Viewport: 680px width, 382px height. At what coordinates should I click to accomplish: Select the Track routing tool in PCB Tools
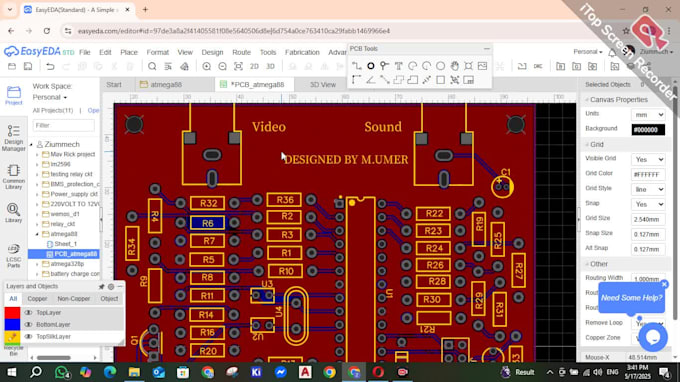click(356, 66)
